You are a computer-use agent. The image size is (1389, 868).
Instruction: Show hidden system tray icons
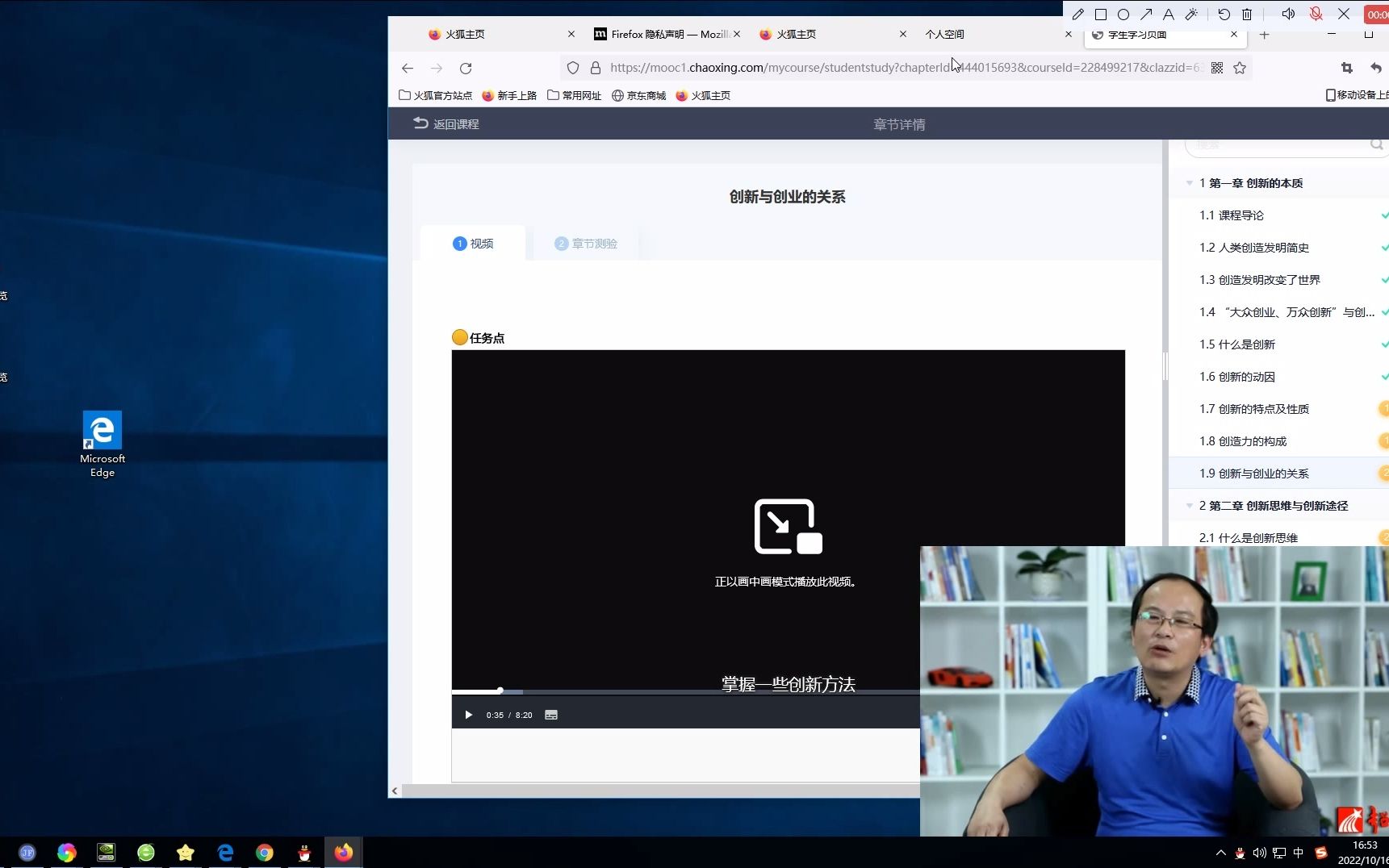(x=1220, y=853)
